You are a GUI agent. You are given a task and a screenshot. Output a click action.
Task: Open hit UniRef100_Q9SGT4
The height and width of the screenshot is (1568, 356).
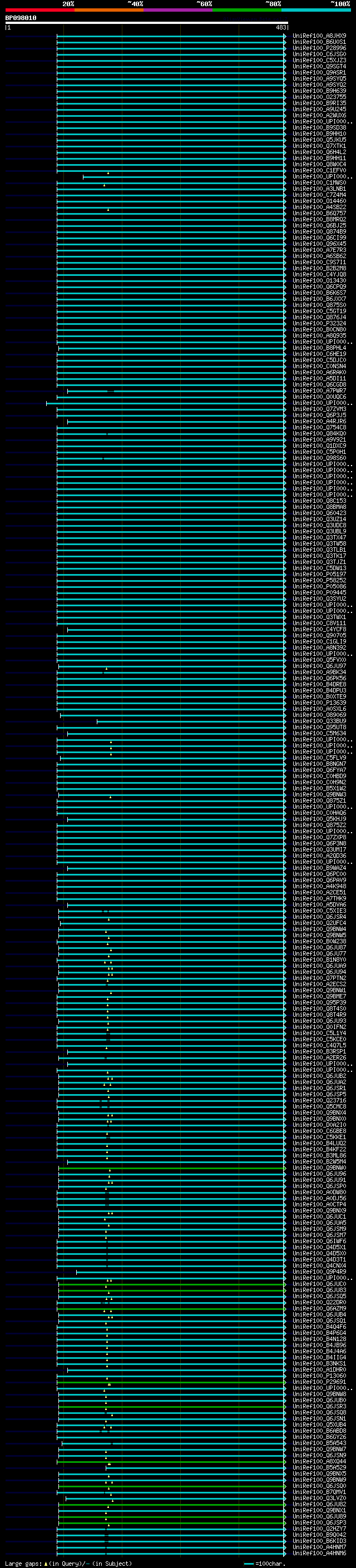point(319,66)
